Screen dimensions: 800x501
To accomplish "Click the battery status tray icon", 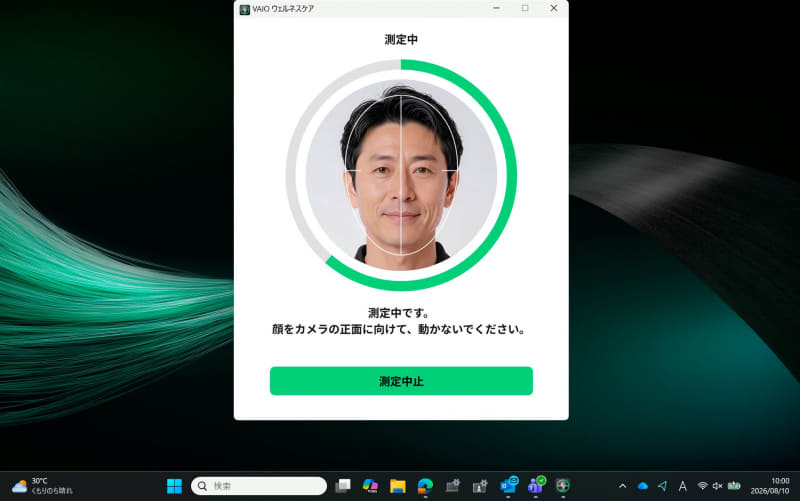I will tap(734, 486).
